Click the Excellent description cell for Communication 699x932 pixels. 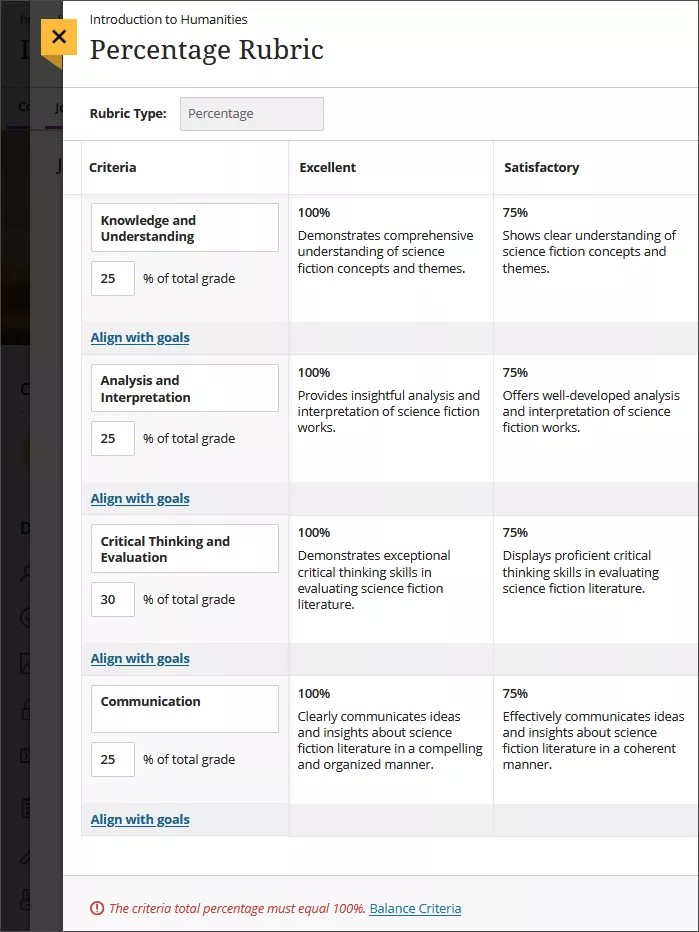click(x=390, y=740)
